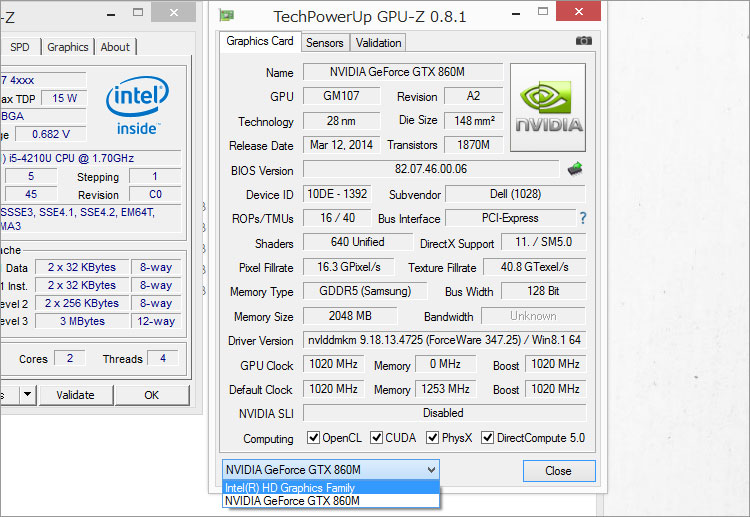Screen dimensions: 750x517
Task: Choose NVIDIA GeForce GTX 860M in dropdown list
Action: 331,501
